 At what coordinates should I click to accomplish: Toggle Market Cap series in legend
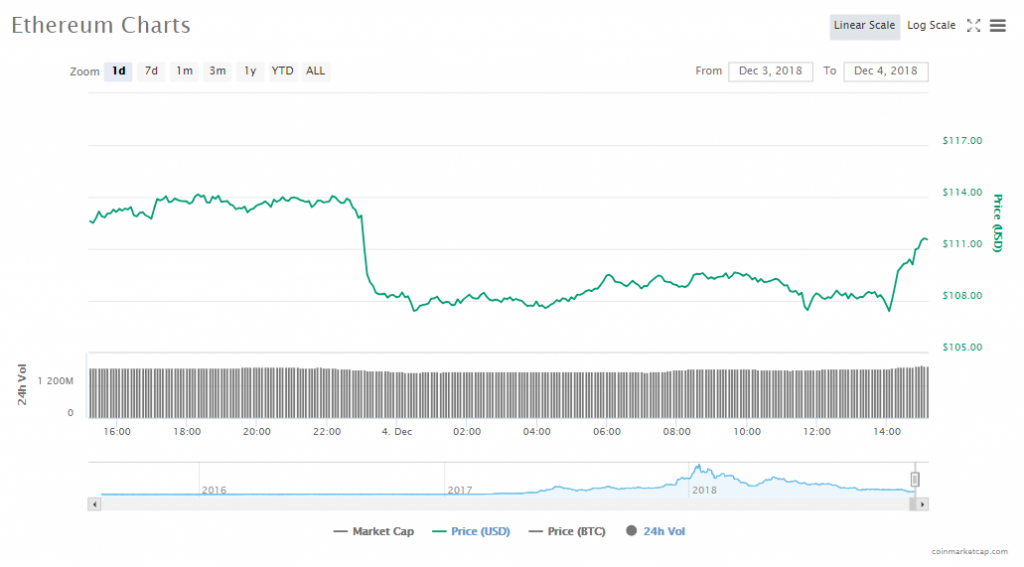(374, 531)
